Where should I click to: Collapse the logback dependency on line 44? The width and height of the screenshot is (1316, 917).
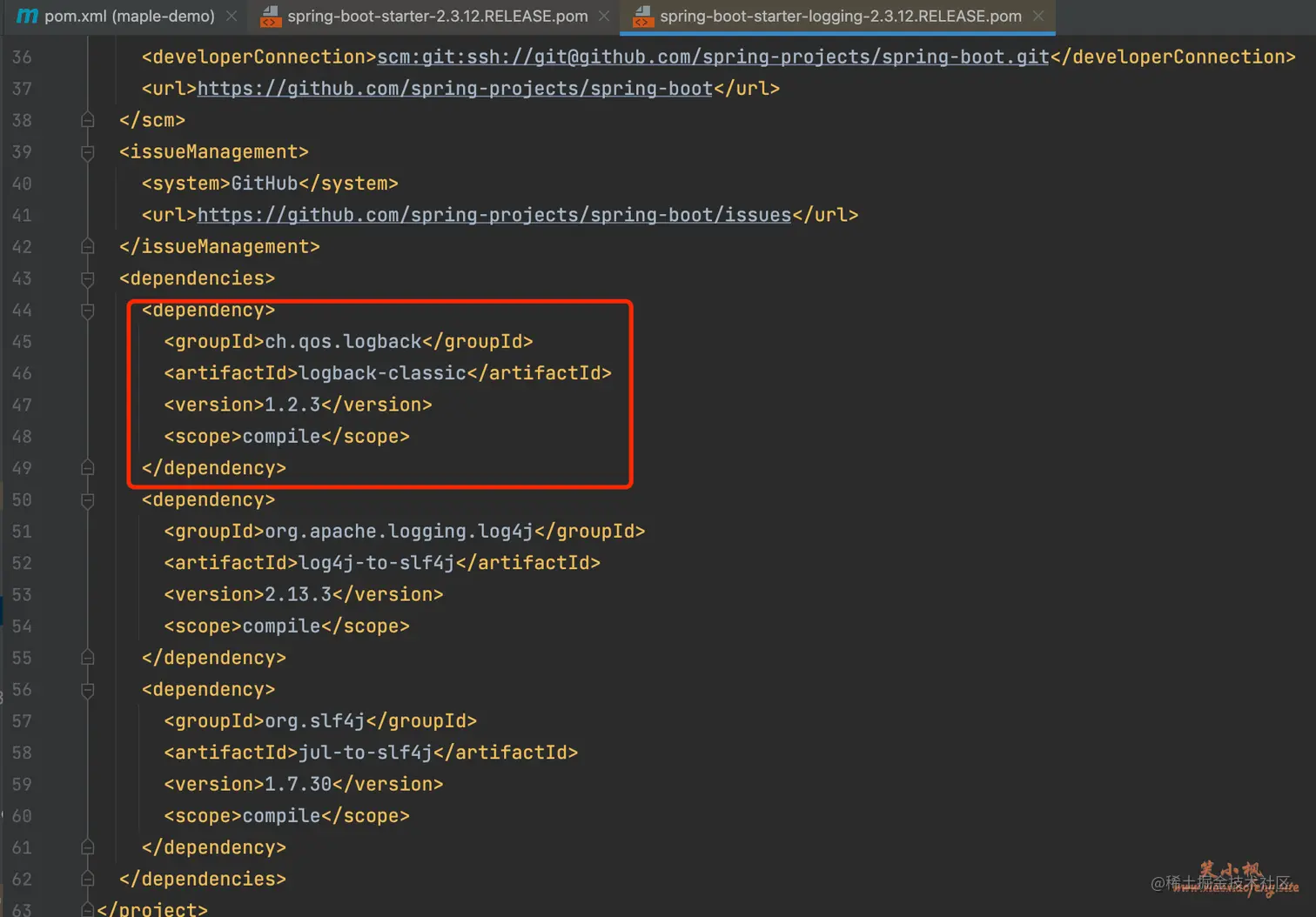point(88,311)
